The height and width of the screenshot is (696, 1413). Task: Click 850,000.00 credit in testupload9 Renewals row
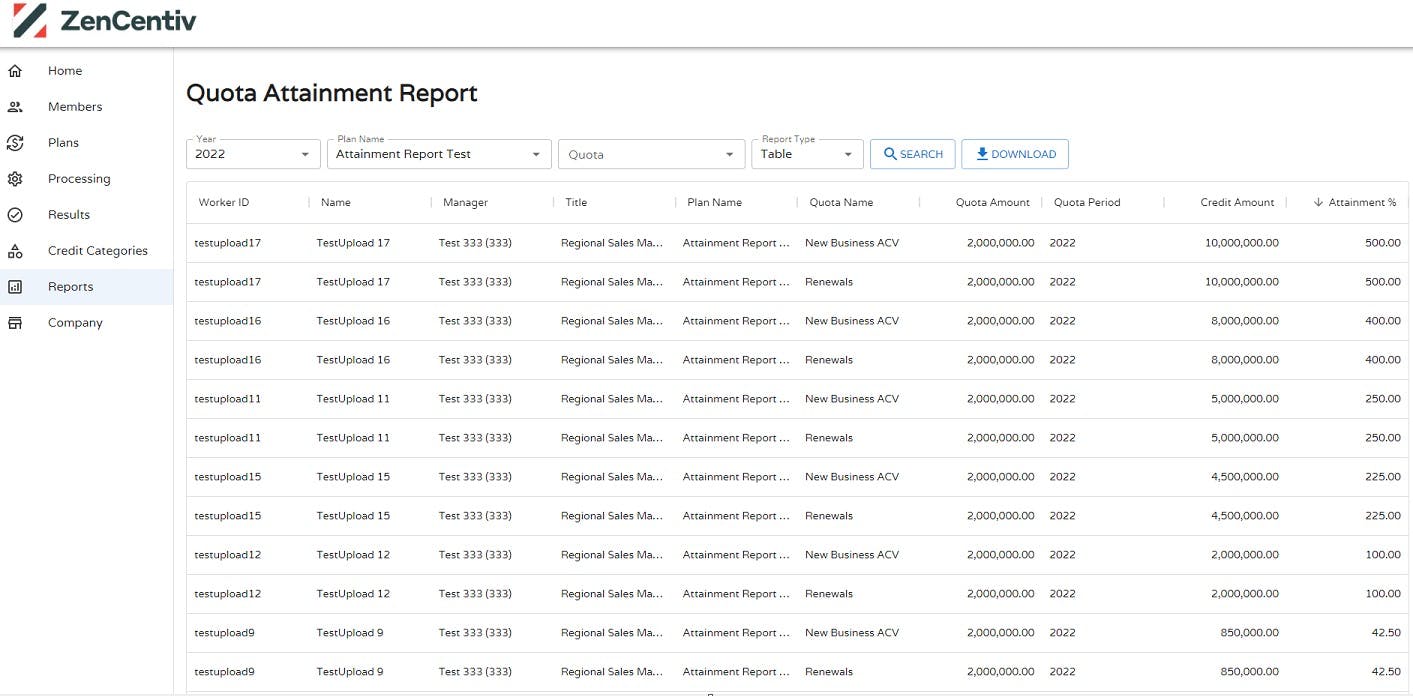(x=1250, y=672)
